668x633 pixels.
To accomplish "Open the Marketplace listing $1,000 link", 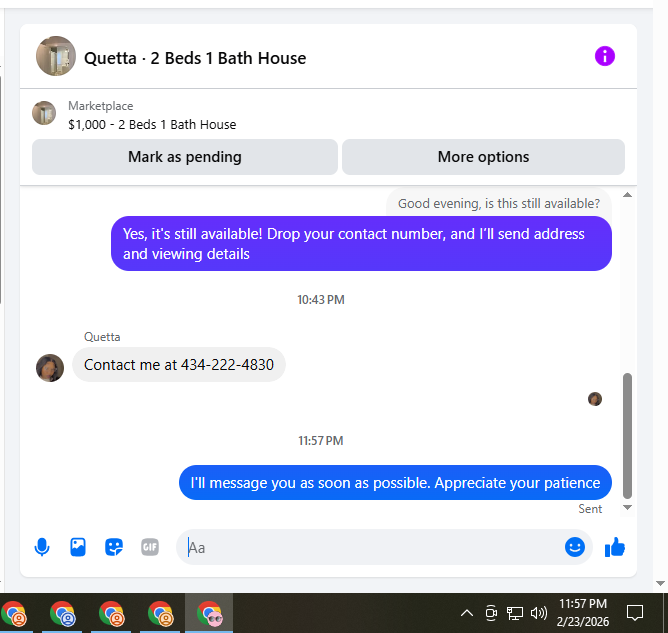I will point(152,124).
